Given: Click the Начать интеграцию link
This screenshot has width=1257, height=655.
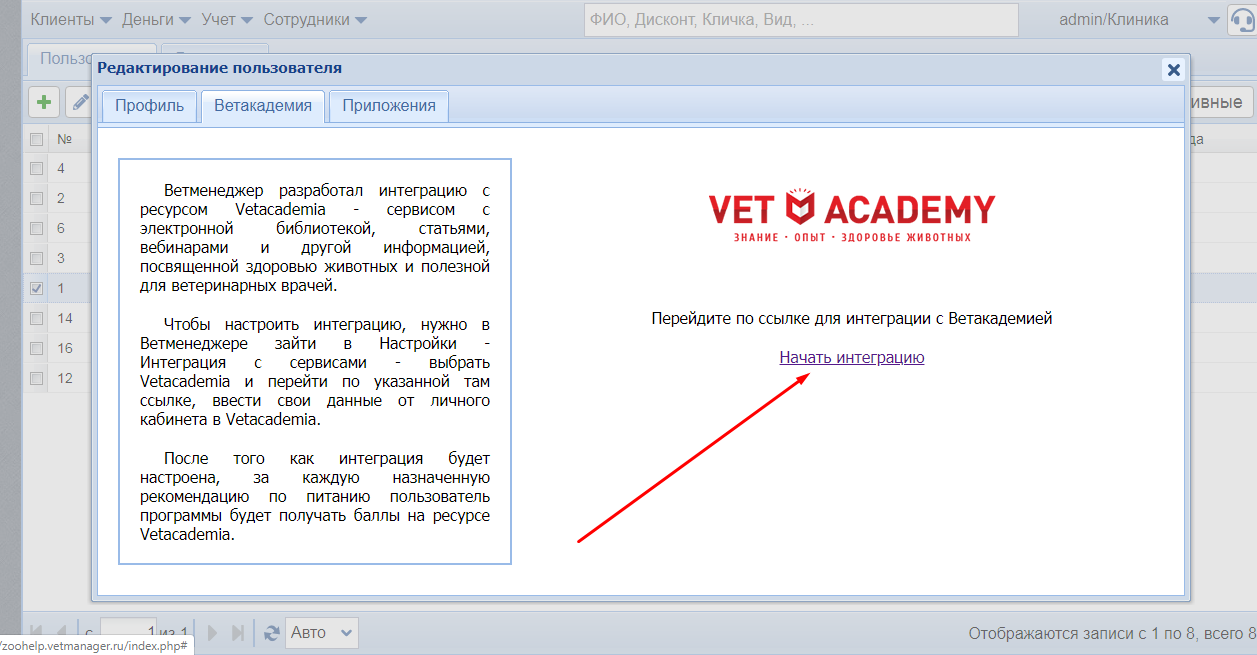Looking at the screenshot, I should (x=852, y=357).
